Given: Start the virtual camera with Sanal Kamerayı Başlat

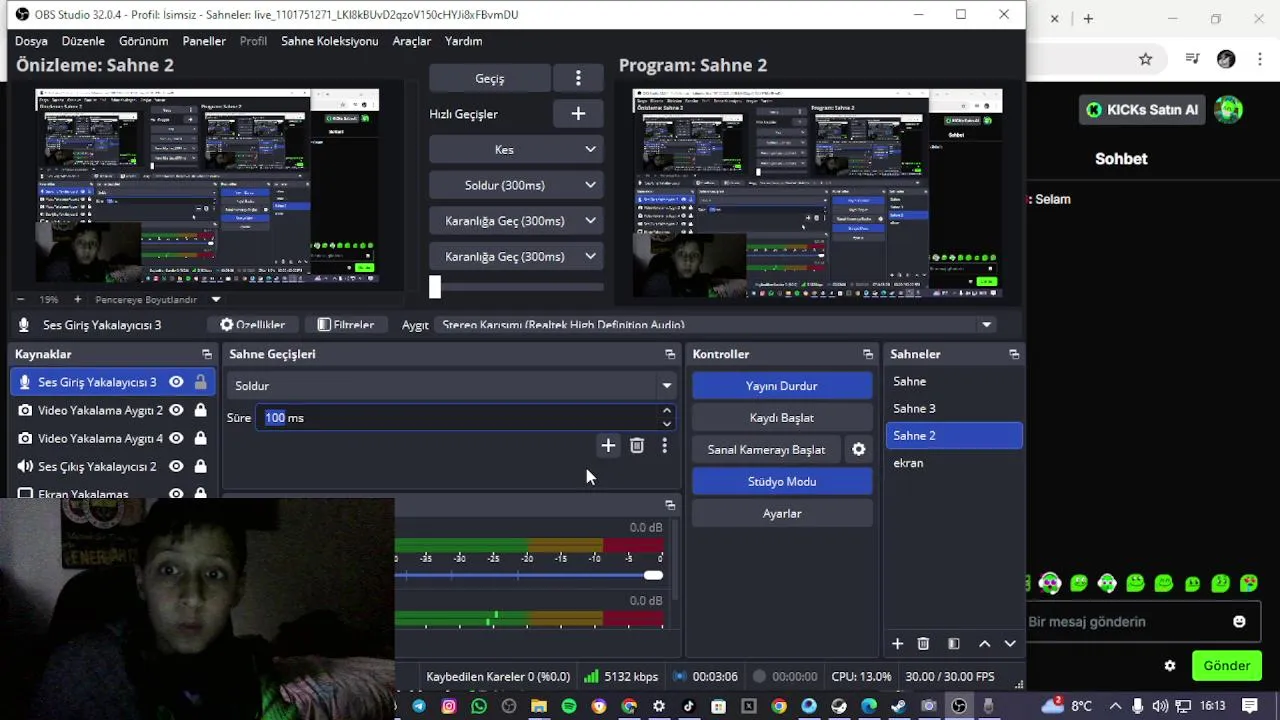Looking at the screenshot, I should [767, 450].
